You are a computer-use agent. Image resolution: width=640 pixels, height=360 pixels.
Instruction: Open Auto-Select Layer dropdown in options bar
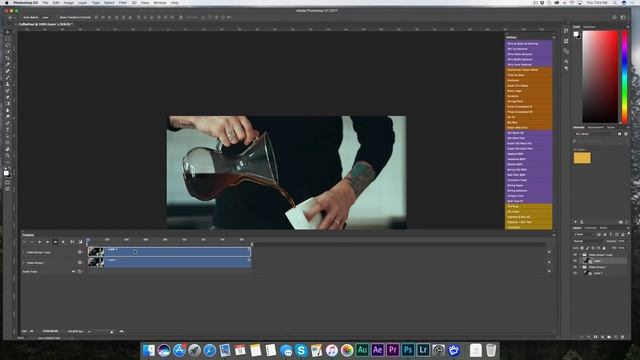click(46, 18)
